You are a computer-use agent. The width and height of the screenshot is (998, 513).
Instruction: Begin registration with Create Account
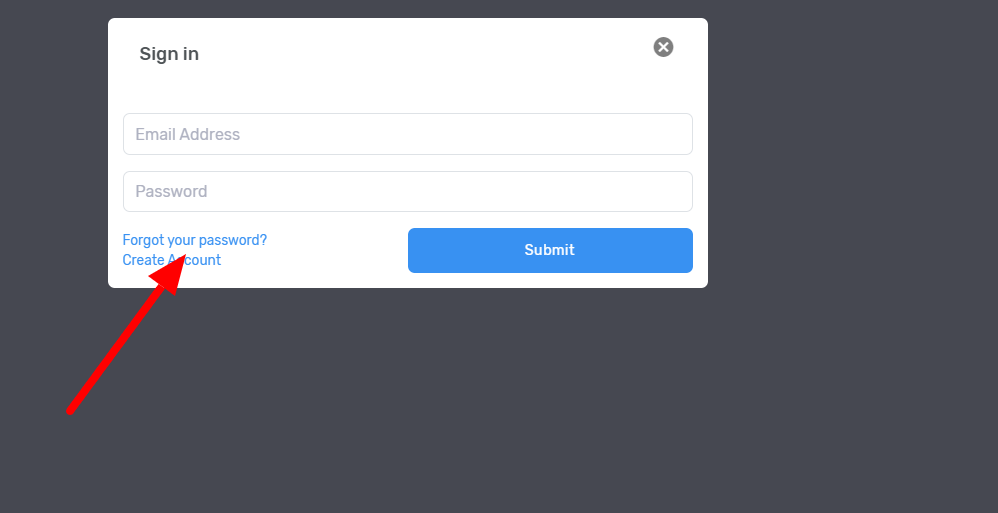point(172,260)
